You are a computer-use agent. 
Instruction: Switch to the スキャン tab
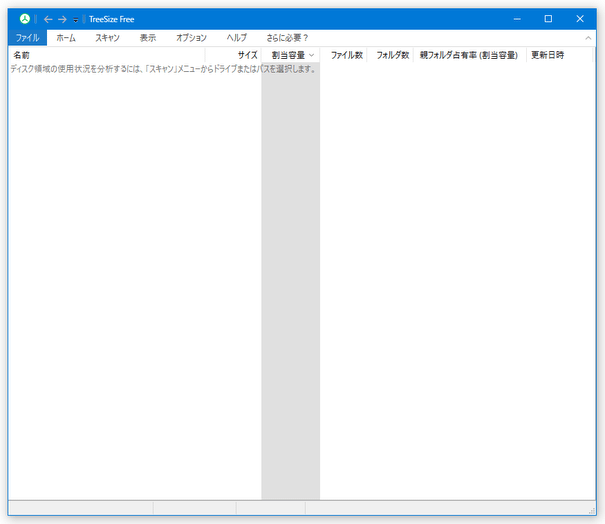click(x=107, y=38)
